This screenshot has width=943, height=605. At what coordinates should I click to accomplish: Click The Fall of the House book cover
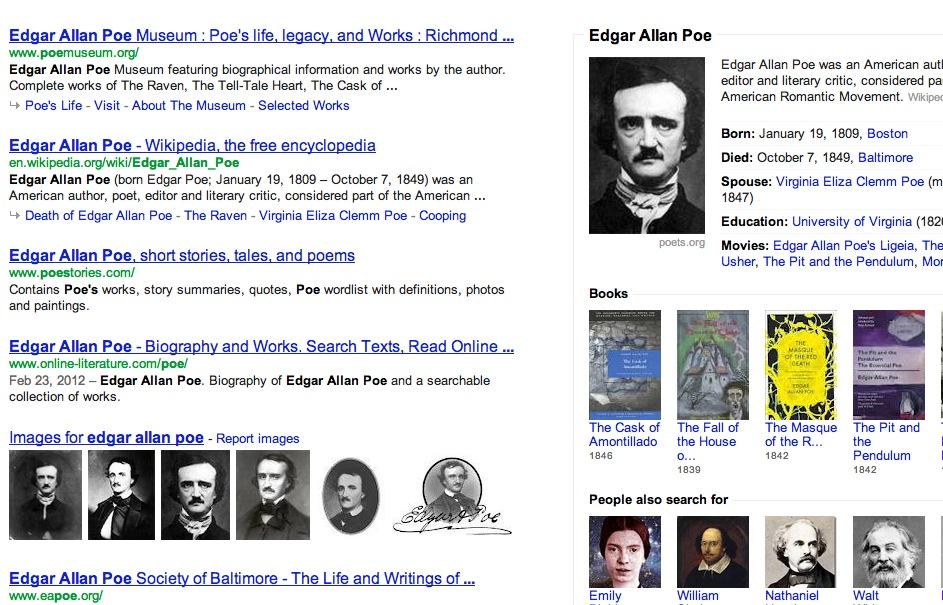pos(713,365)
